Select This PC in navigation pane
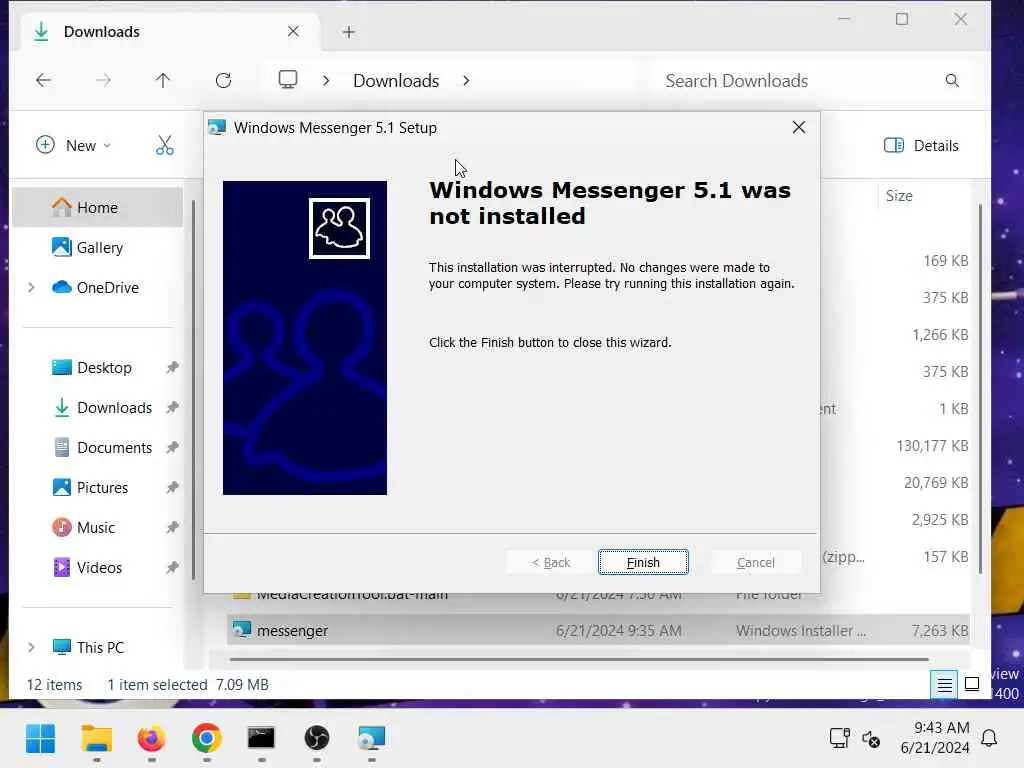1024x768 pixels. 100,647
